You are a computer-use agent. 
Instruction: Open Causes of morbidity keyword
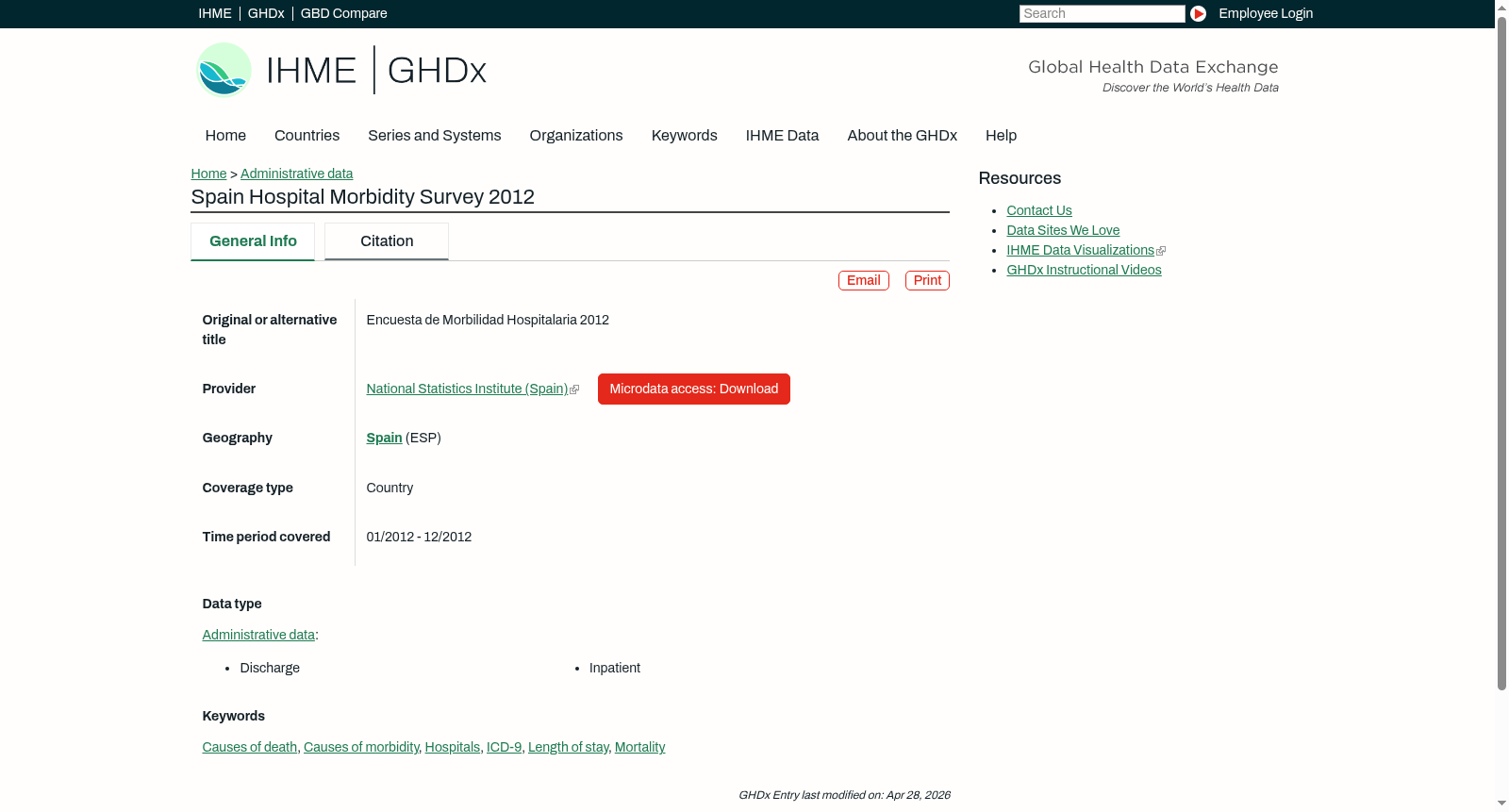coord(361,747)
